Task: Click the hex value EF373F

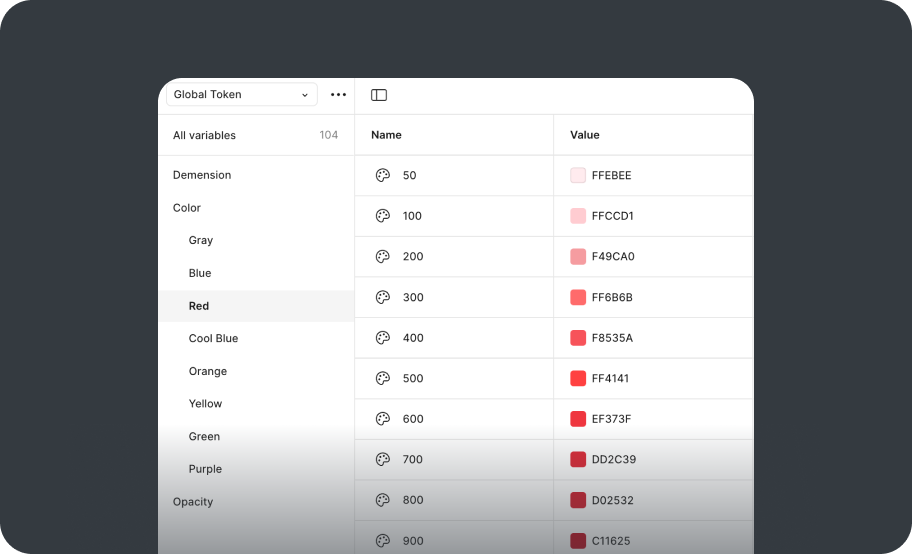Action: pos(611,418)
